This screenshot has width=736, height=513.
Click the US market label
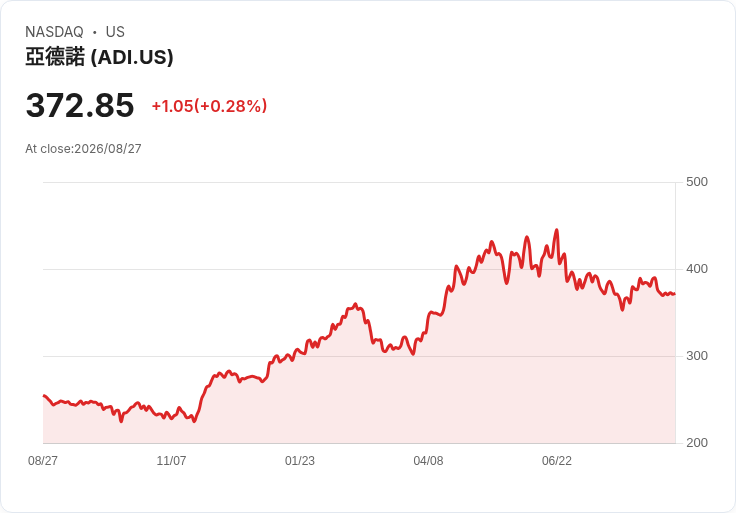(x=115, y=32)
